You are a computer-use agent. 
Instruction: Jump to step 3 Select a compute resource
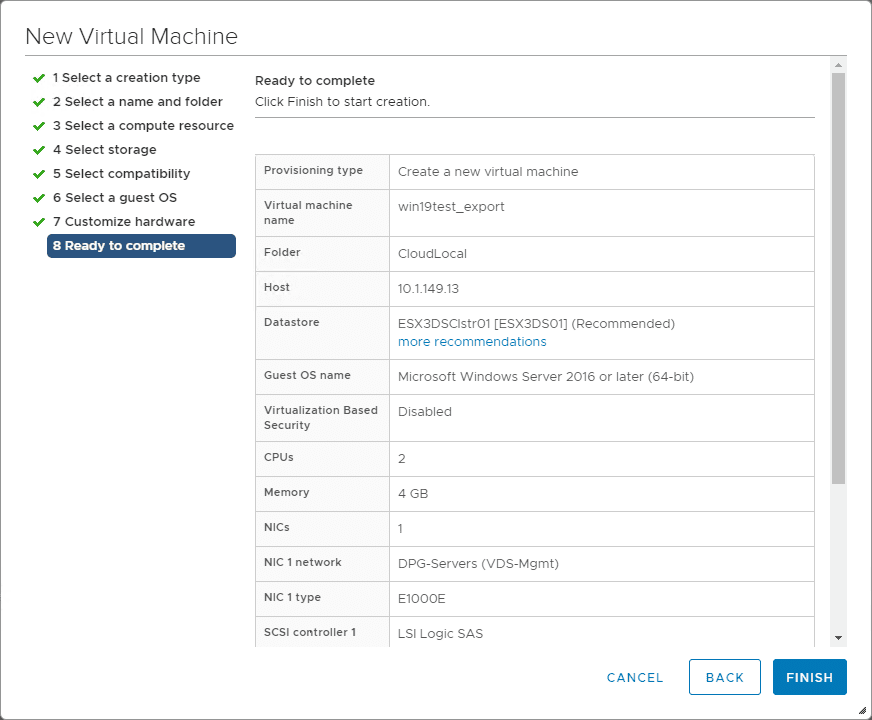(143, 126)
